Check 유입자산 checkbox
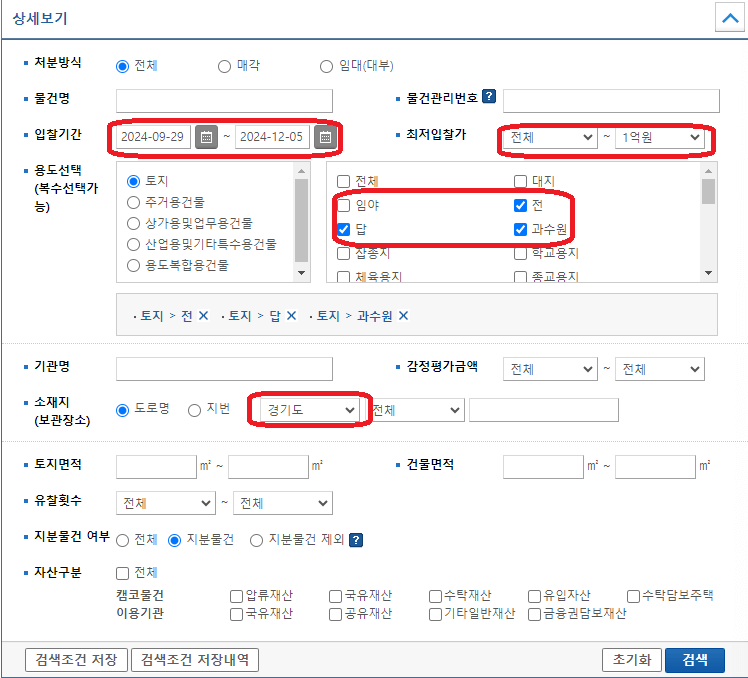Screen dimensions: 748x678 (x=534, y=596)
